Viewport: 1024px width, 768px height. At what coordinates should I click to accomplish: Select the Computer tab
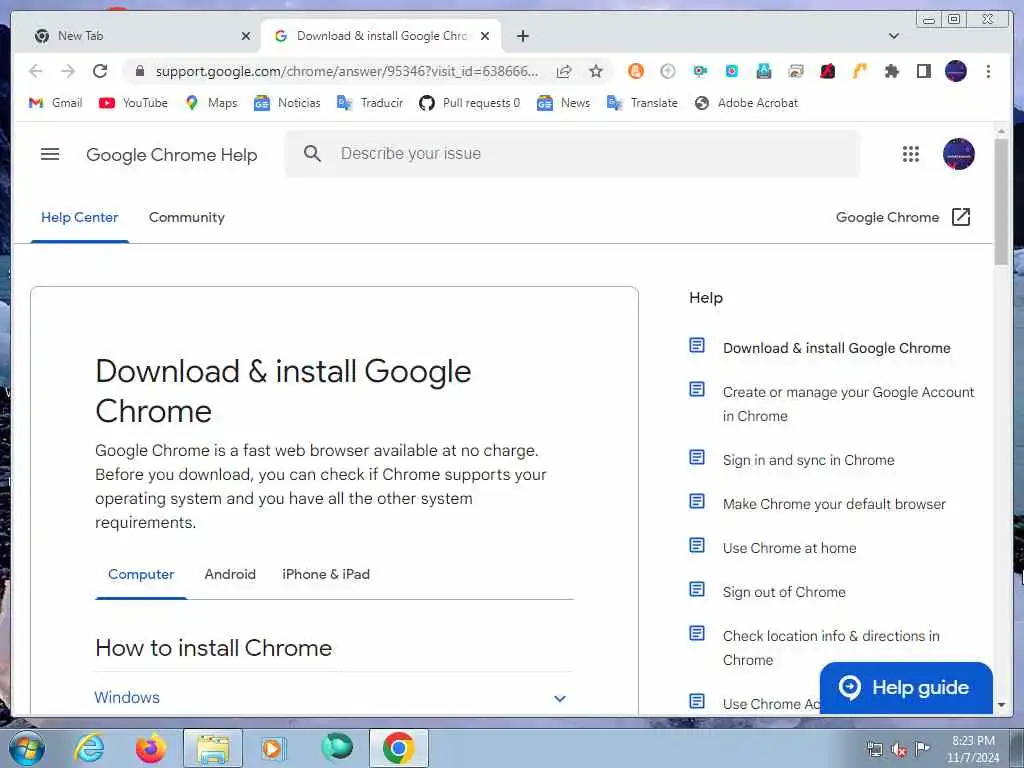pyautogui.click(x=141, y=575)
